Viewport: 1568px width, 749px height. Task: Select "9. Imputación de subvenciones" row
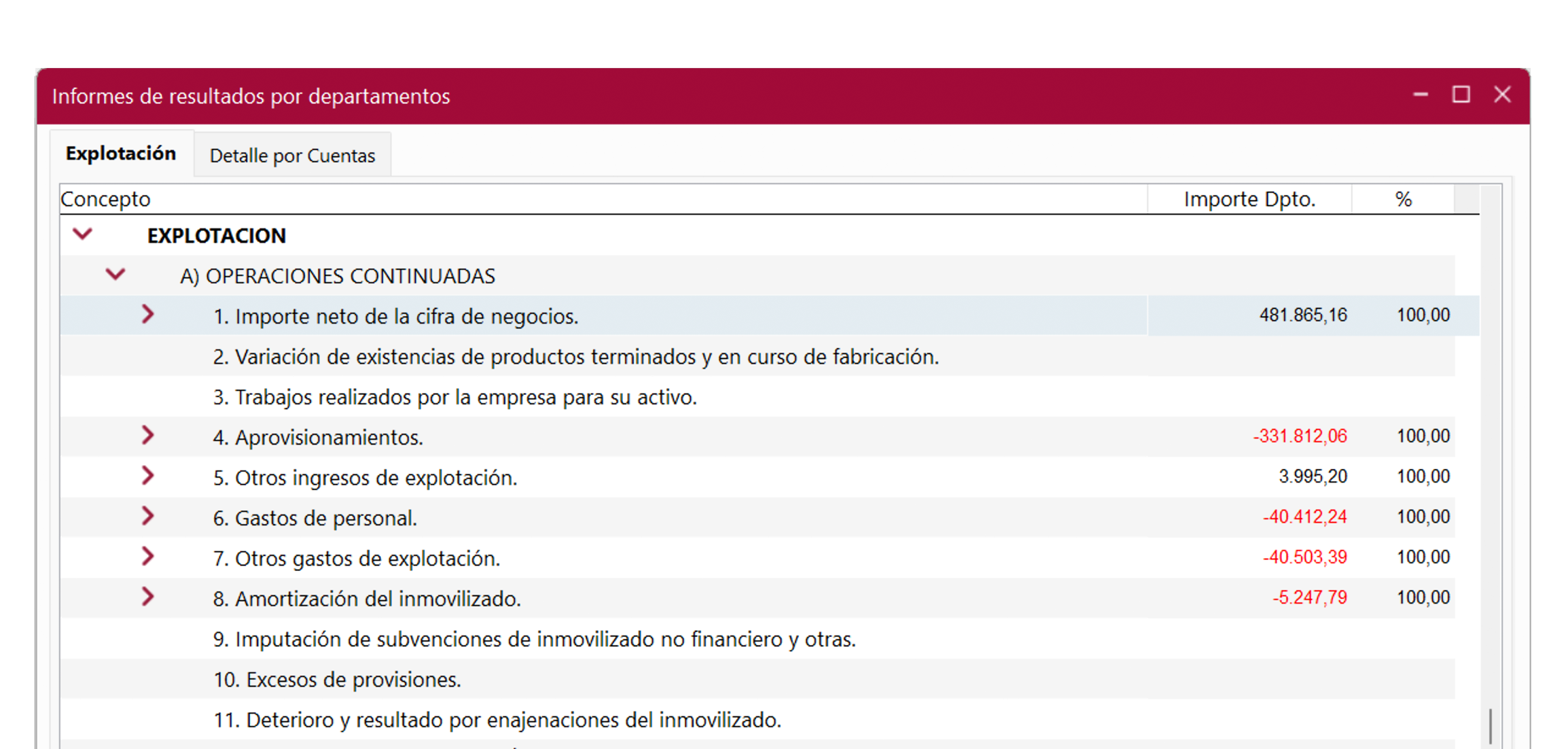click(534, 638)
